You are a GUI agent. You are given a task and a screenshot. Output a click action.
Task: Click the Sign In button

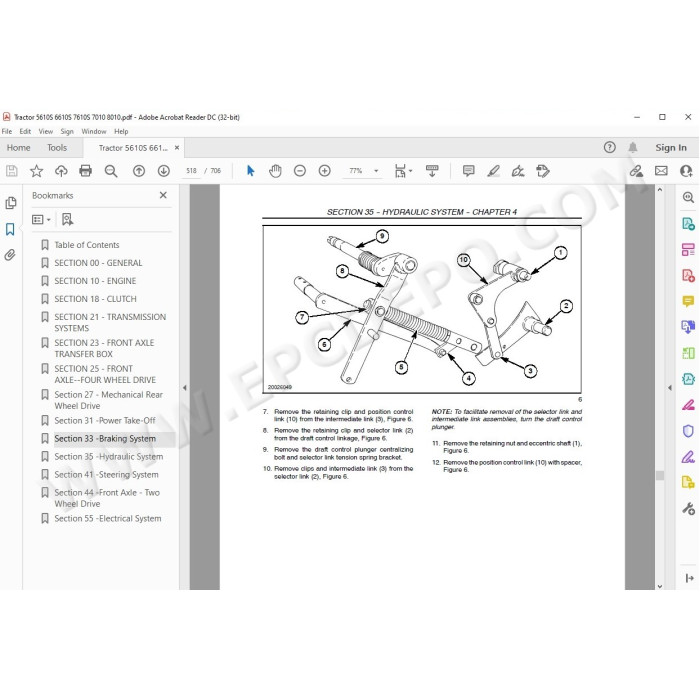click(x=671, y=148)
